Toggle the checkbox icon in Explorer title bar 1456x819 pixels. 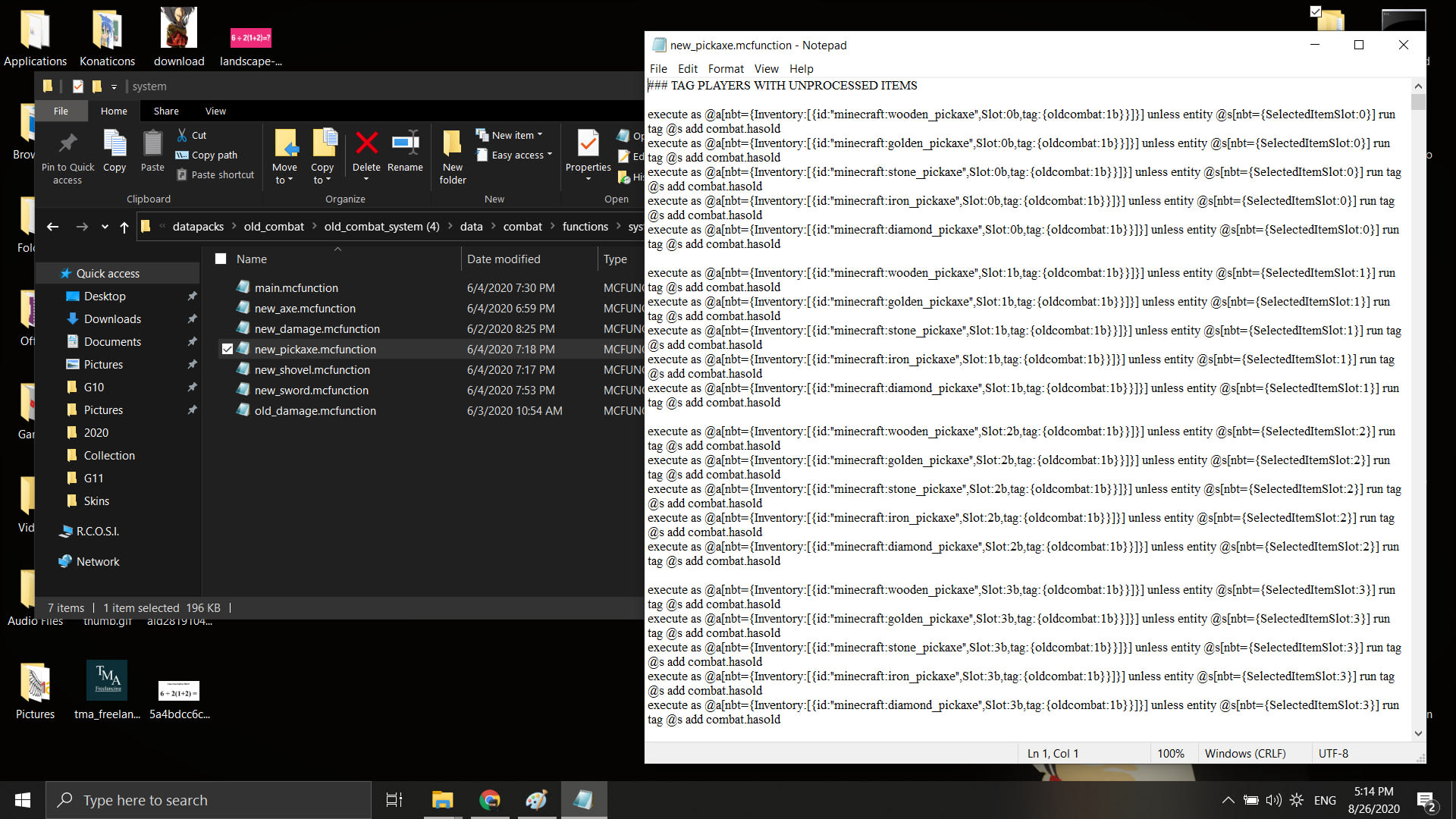(78, 86)
